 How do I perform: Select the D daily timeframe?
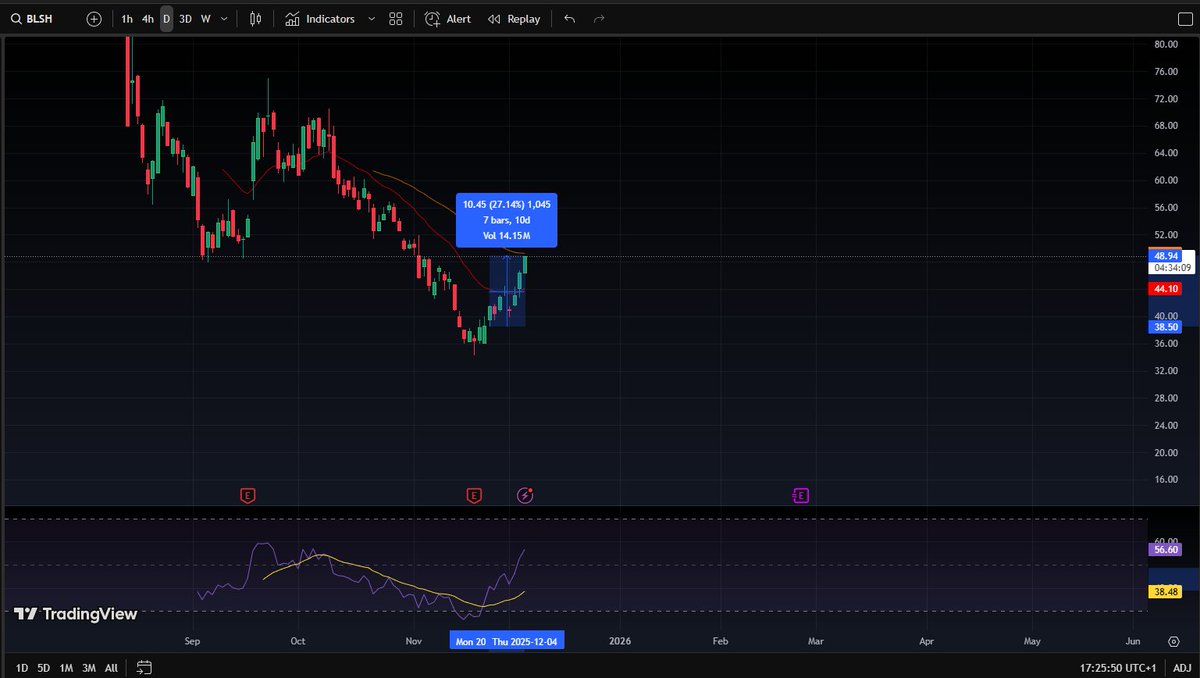(x=166, y=19)
